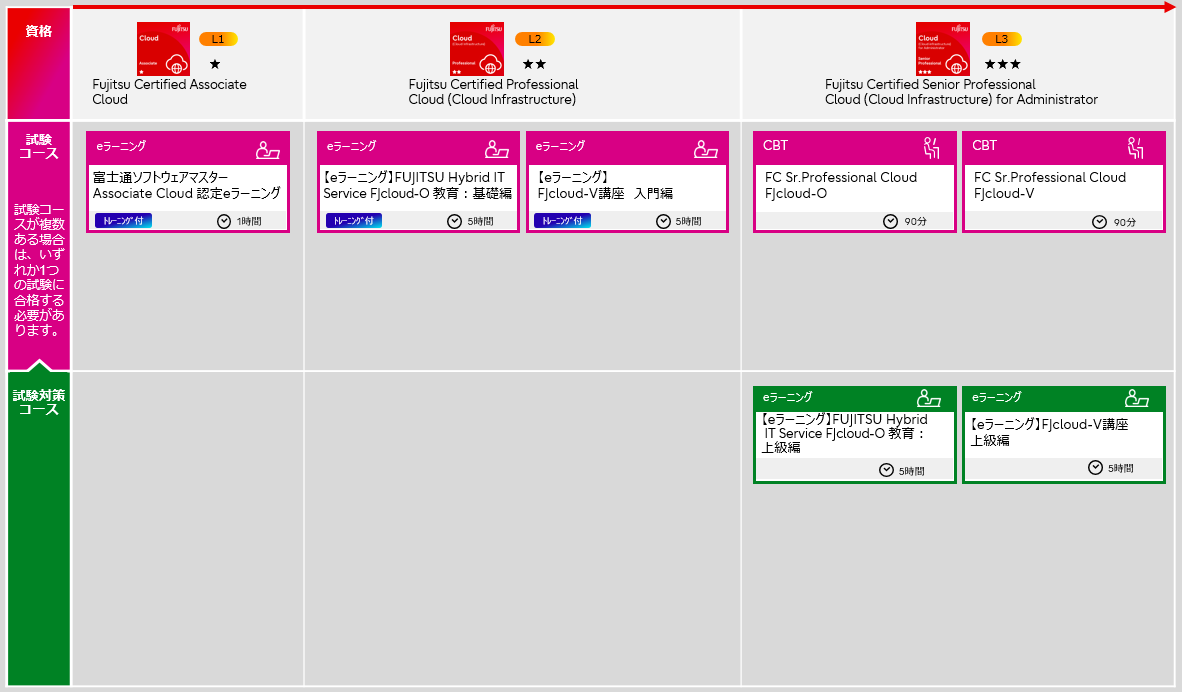This screenshot has width=1182, height=692.
Task: Click clock icon on FJcloud-O 上級編 card
Action: click(x=886, y=470)
